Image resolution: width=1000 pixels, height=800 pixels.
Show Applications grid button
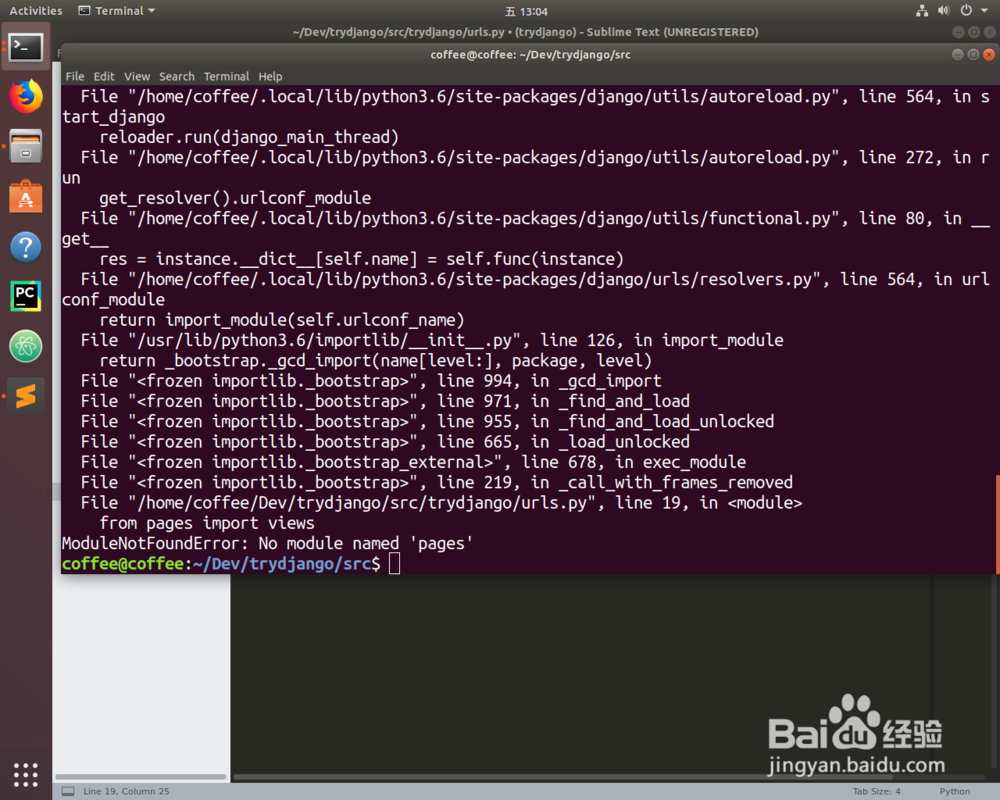tap(26, 774)
